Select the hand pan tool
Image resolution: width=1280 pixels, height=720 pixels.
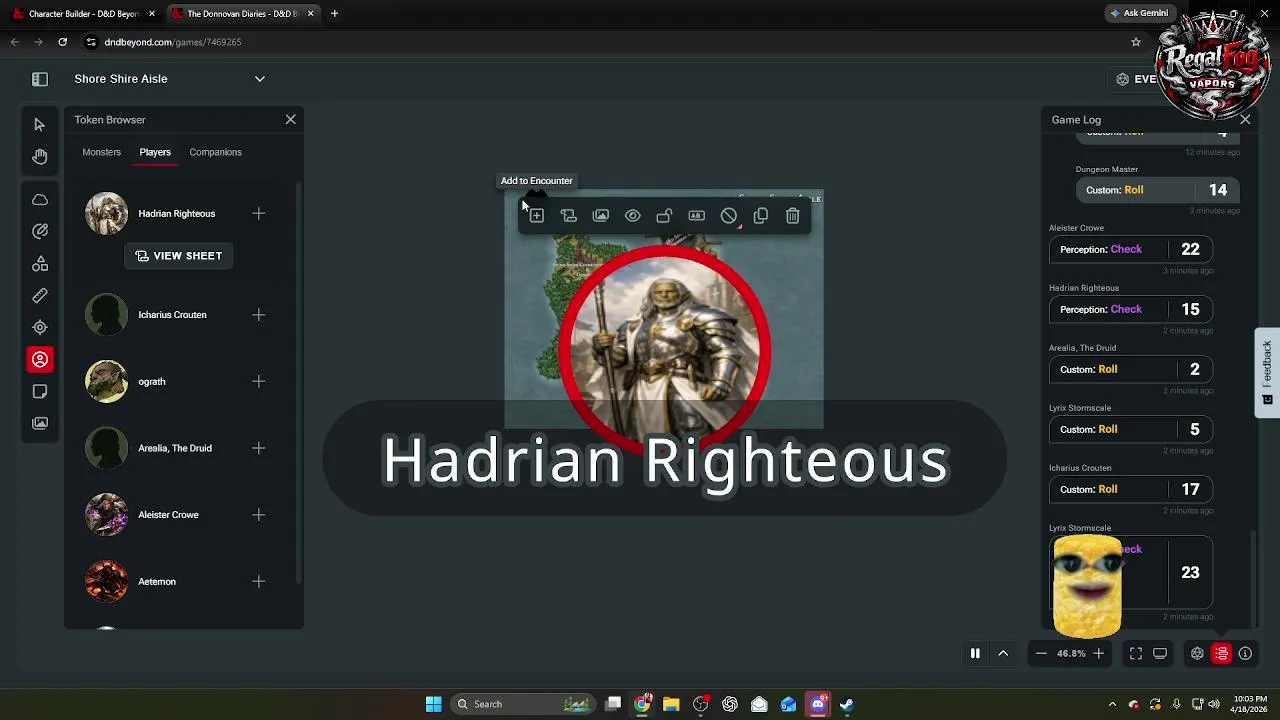(40, 157)
